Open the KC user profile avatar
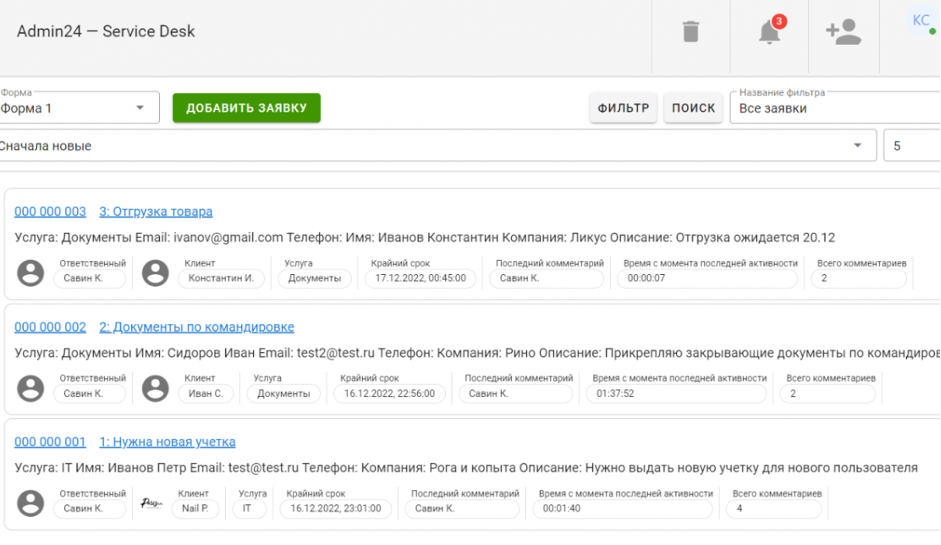Viewport: 941px width, 545px height. [920, 21]
